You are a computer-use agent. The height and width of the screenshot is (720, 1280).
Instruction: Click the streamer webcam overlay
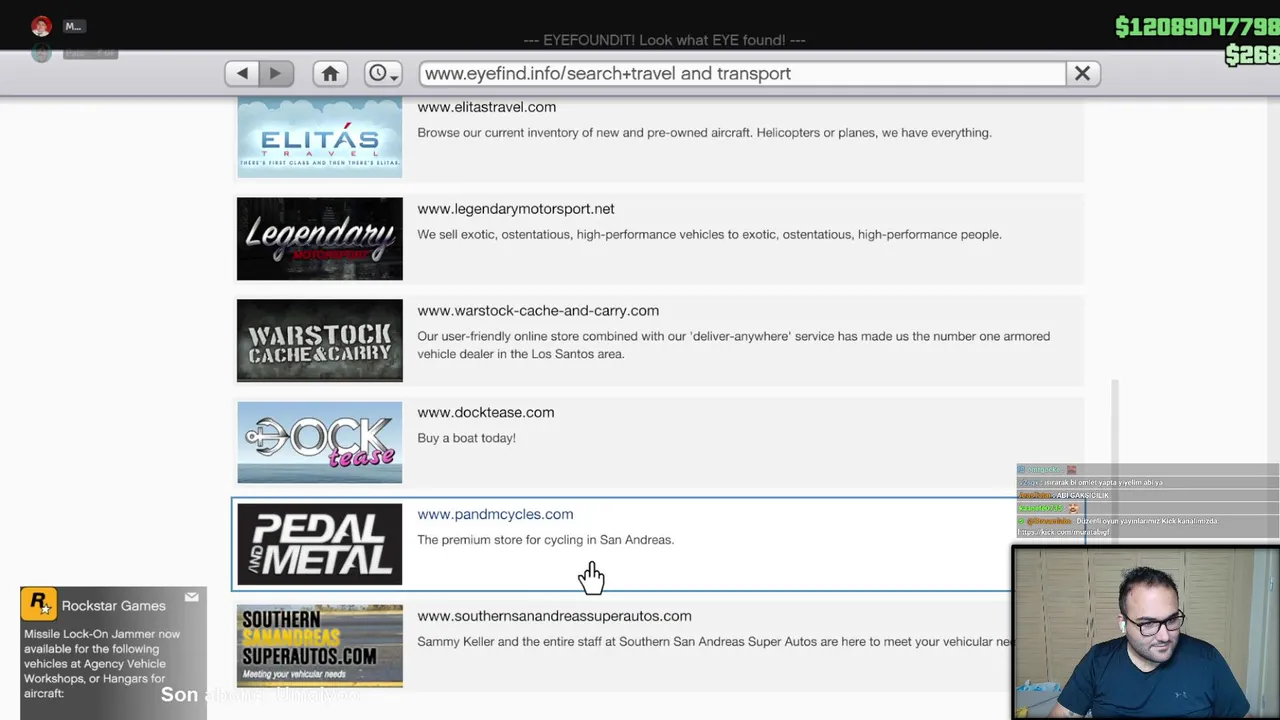tap(1146, 632)
